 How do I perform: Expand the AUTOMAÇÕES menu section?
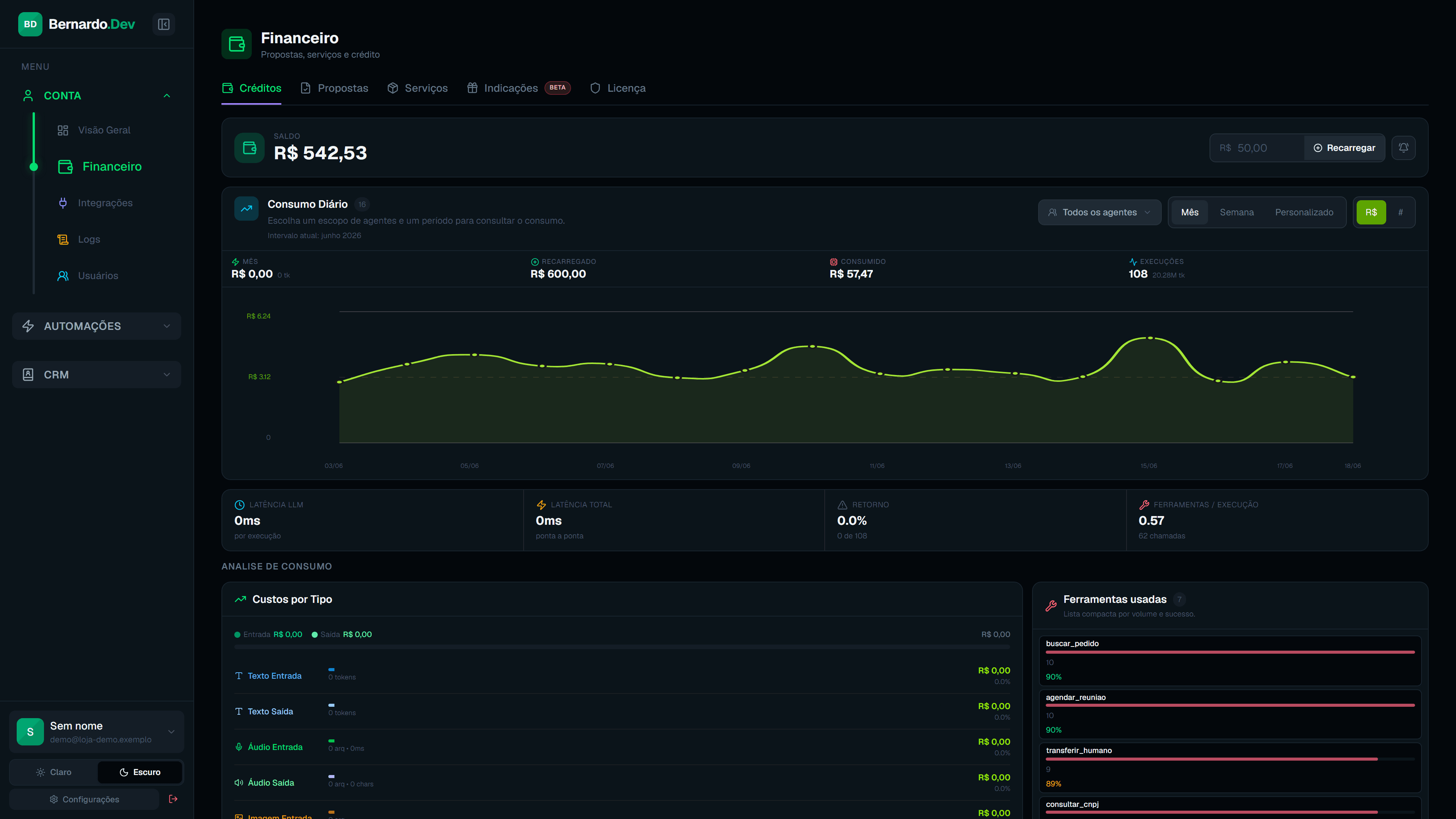[x=97, y=326]
